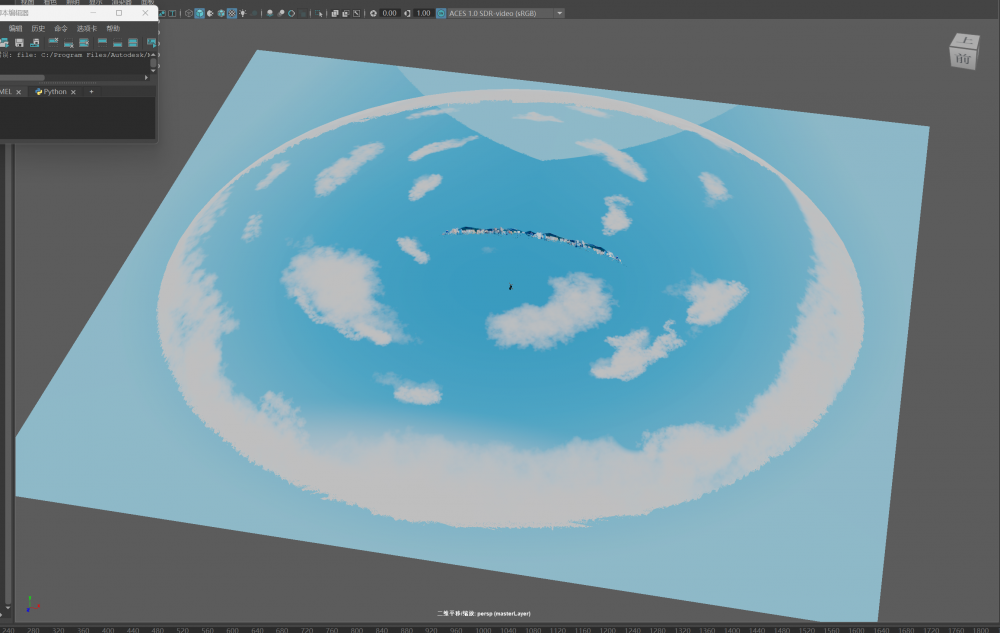Toggle smooth shade all display

pyautogui.click(x=199, y=13)
